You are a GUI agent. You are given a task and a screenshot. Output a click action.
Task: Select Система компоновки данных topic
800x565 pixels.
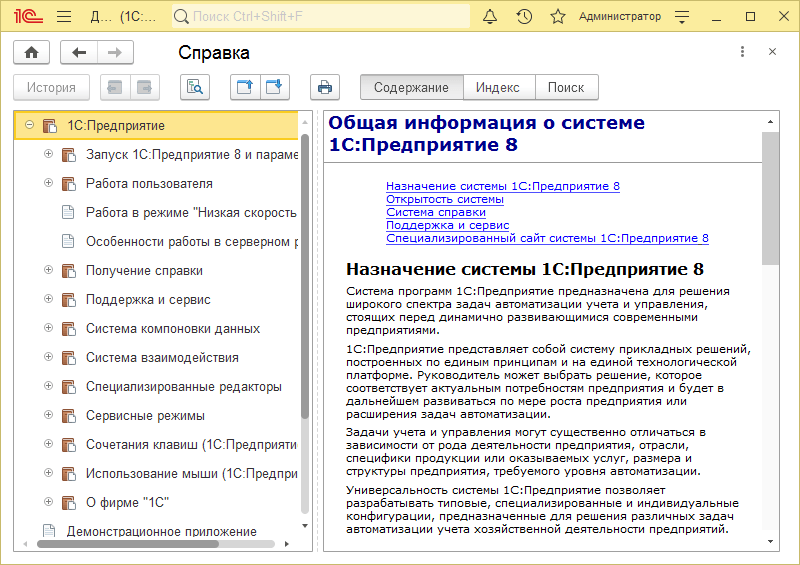[x=172, y=329]
